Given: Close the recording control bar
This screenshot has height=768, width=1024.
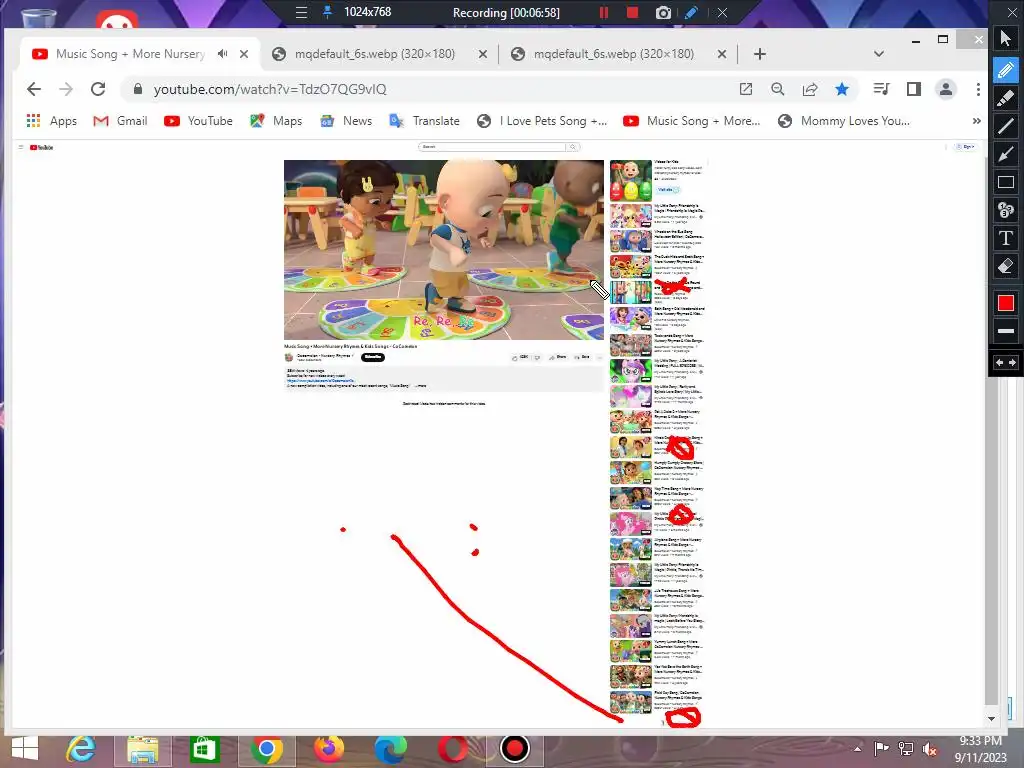Looking at the screenshot, I should 722,12.
